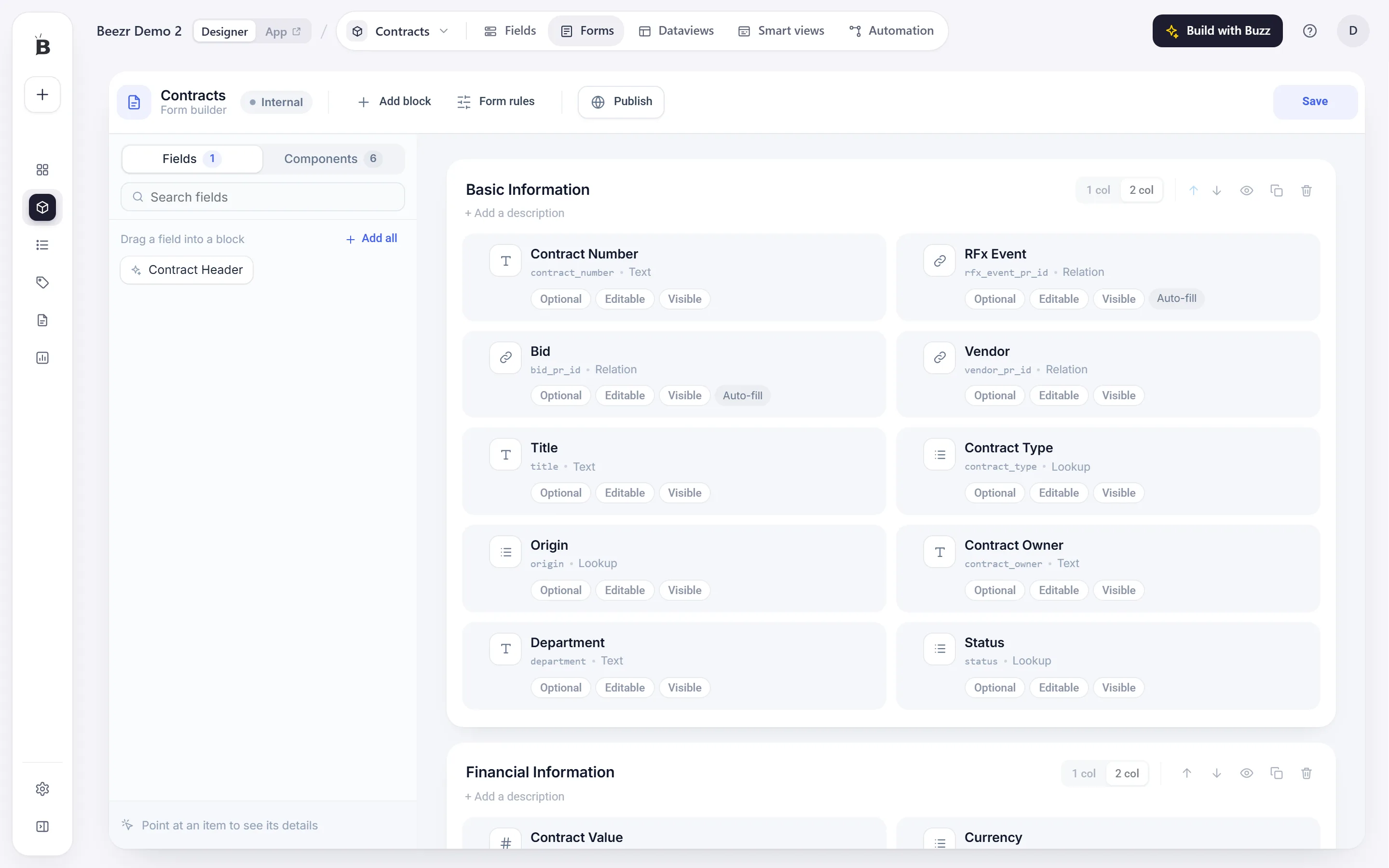1389x868 pixels.
Task: Expand the Contracts object dropdown
Action: 400,31
